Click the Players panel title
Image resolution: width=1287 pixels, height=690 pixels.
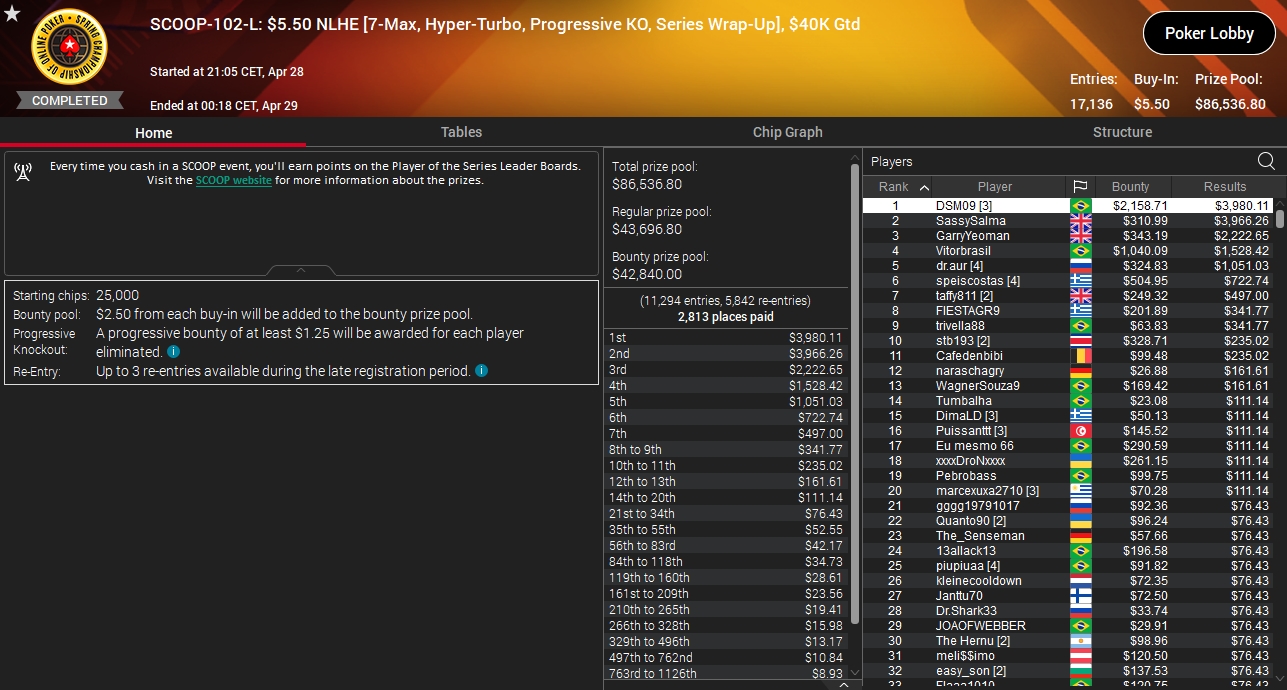pyautogui.click(x=891, y=161)
